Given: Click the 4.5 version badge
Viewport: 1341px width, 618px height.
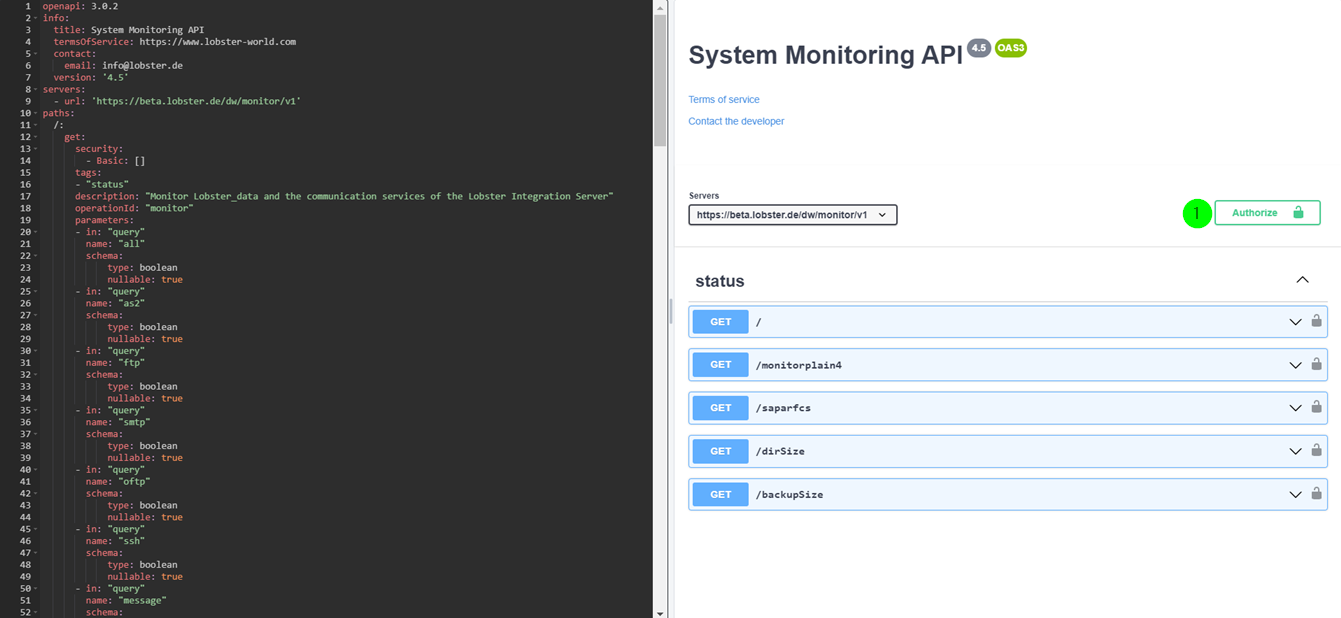Looking at the screenshot, I should click(x=979, y=48).
